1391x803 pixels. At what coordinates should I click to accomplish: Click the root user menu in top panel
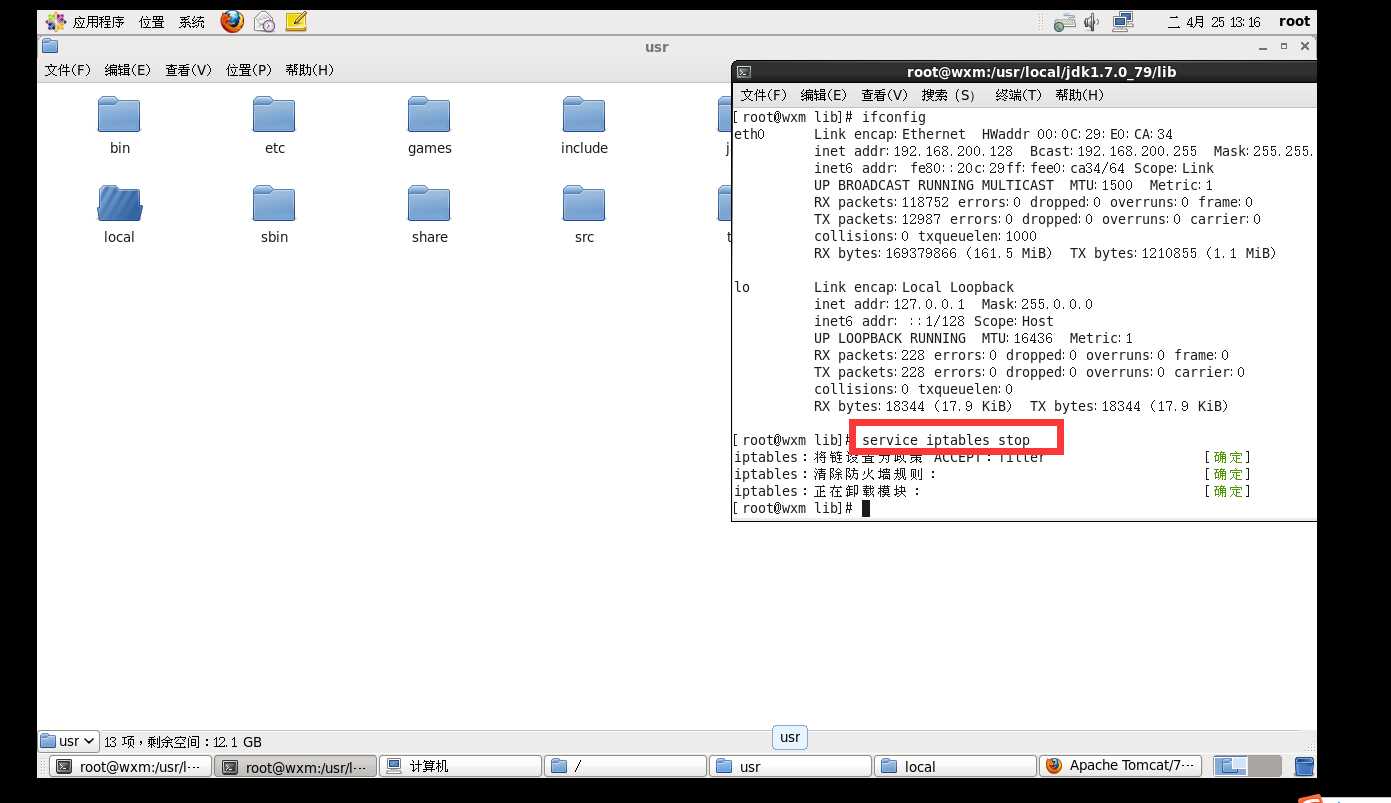(x=1294, y=21)
